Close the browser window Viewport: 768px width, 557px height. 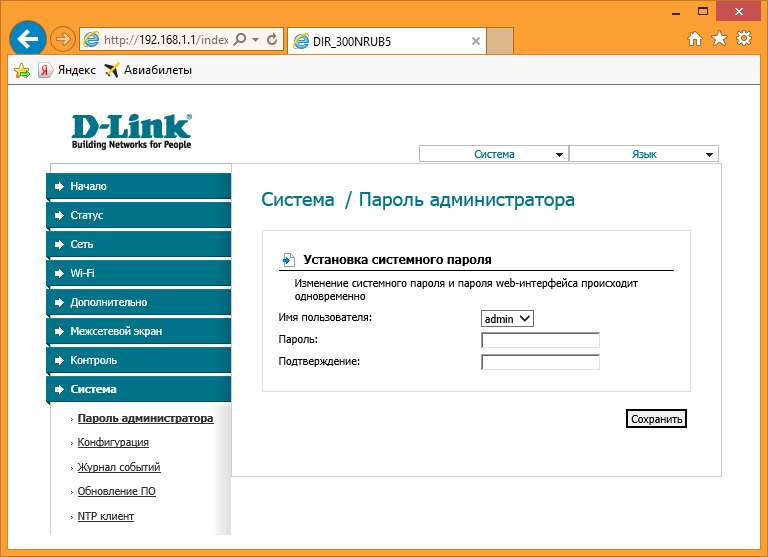[x=739, y=11]
